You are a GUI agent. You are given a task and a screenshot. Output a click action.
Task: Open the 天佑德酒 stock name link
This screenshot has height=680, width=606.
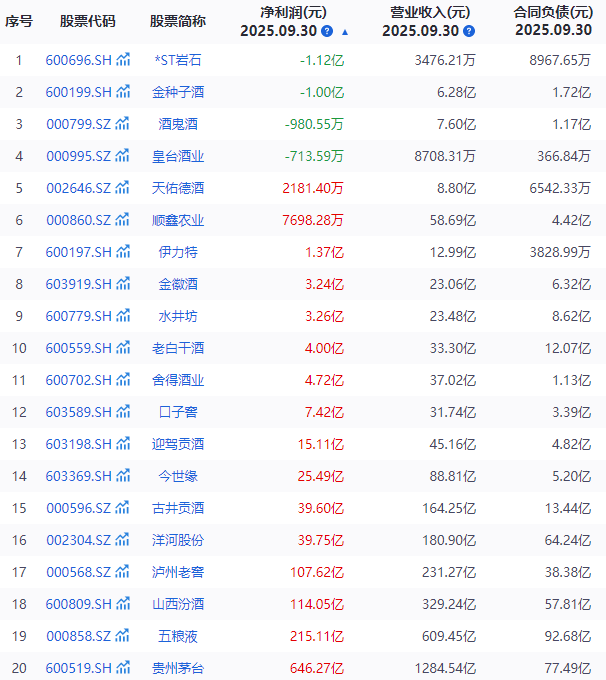178,188
